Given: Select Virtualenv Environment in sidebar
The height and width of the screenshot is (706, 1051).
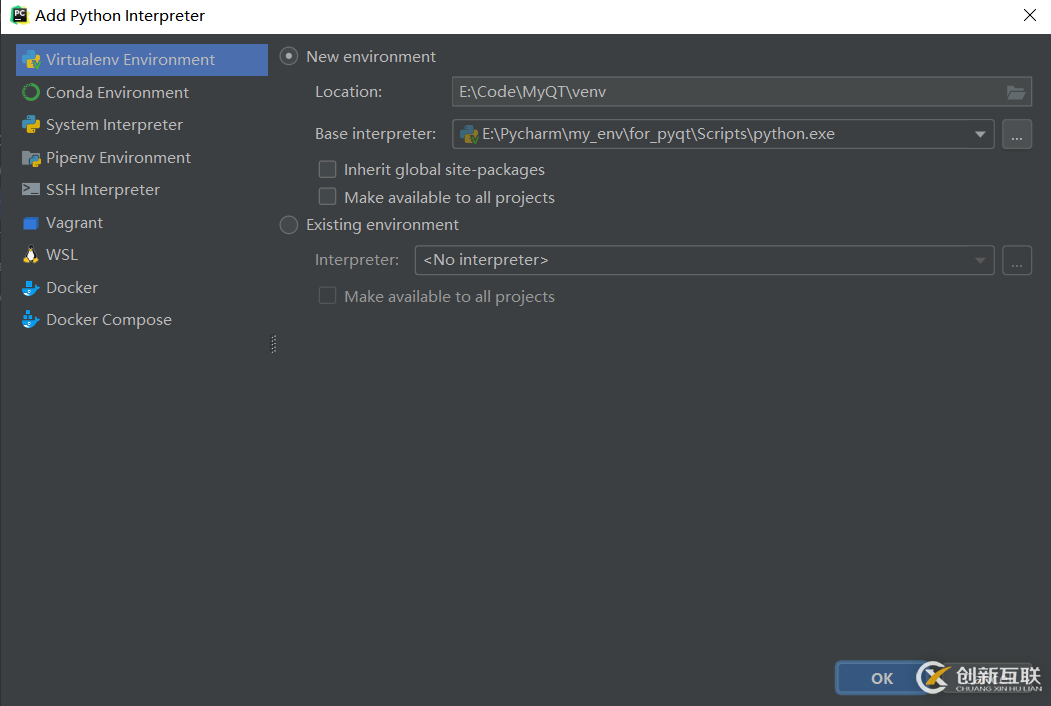Looking at the screenshot, I should (141, 60).
